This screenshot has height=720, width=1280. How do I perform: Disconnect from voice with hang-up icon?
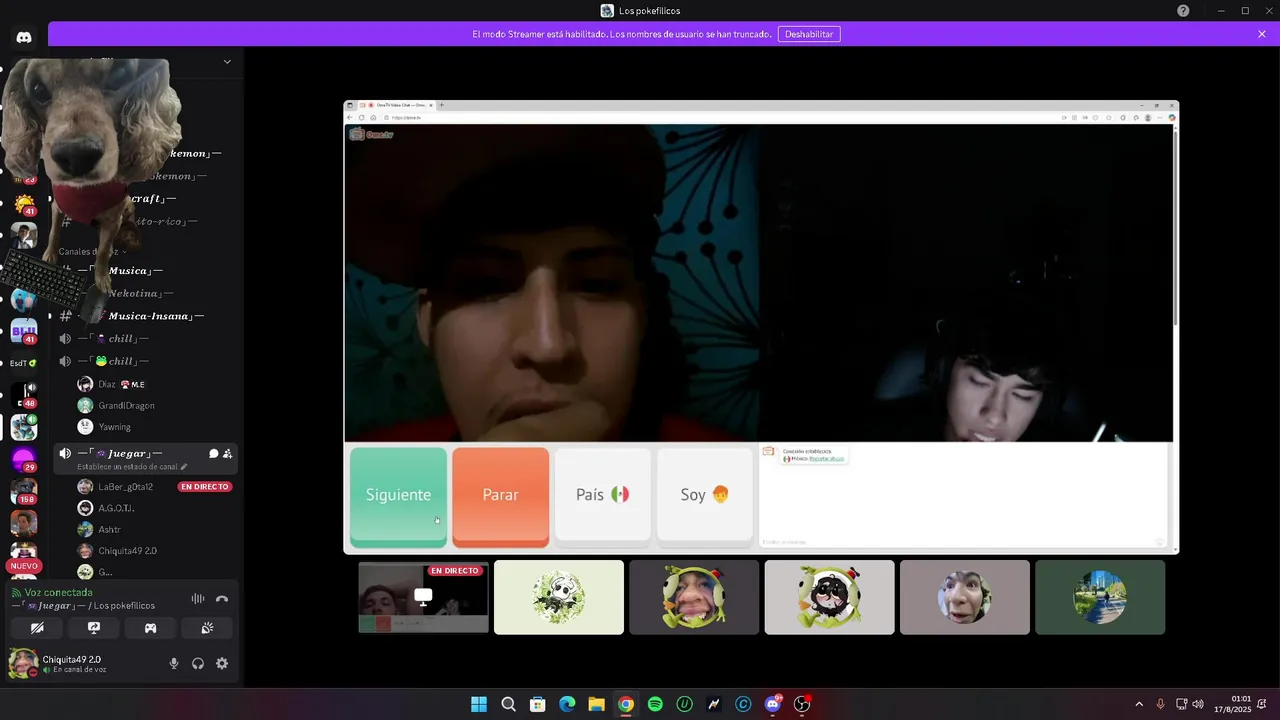pos(222,598)
